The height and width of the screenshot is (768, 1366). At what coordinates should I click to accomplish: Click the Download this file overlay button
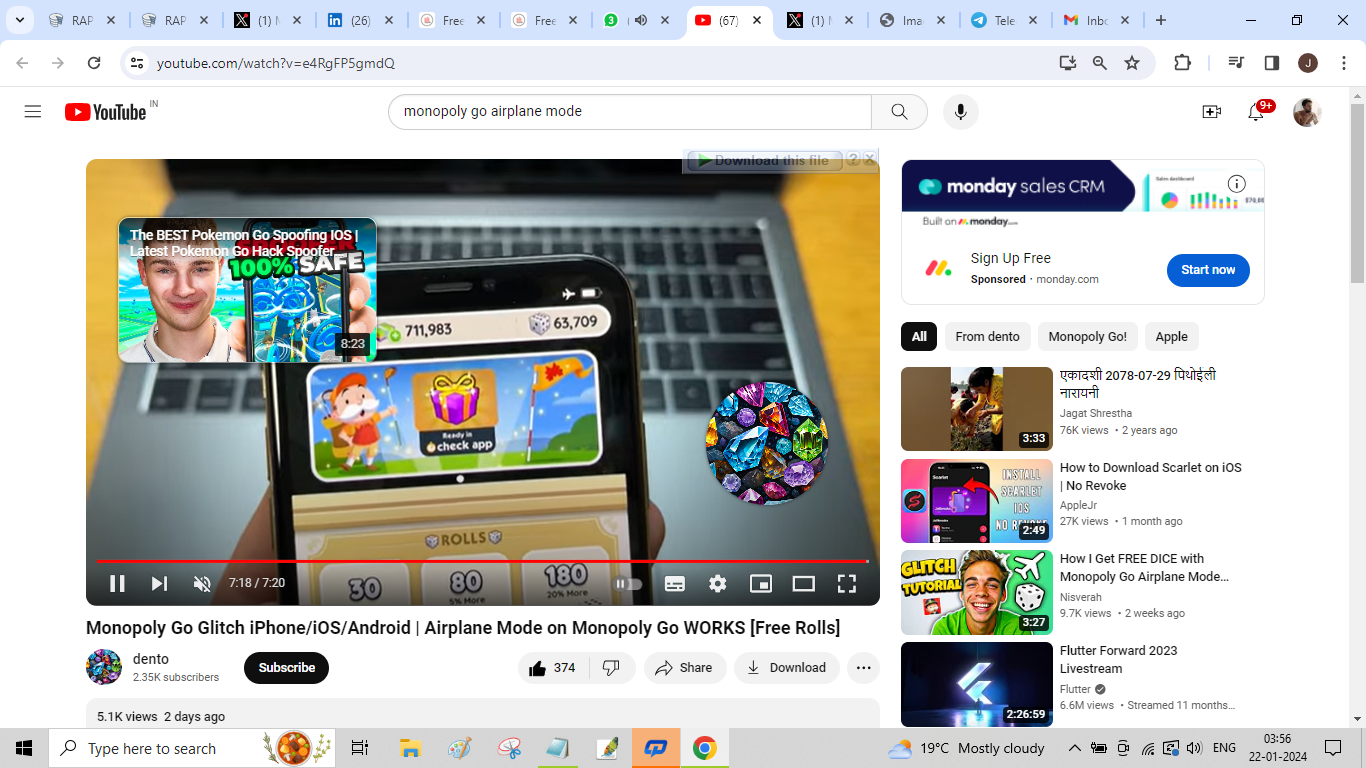coord(764,161)
